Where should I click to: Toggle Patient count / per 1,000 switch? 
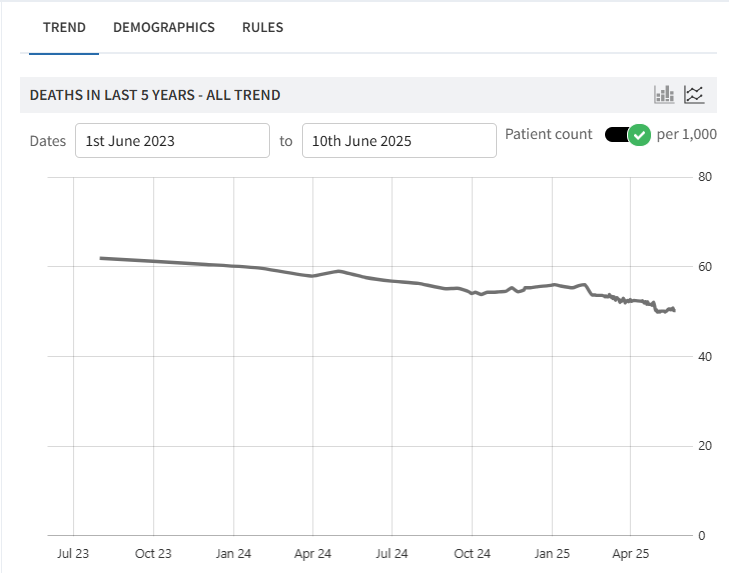point(628,135)
